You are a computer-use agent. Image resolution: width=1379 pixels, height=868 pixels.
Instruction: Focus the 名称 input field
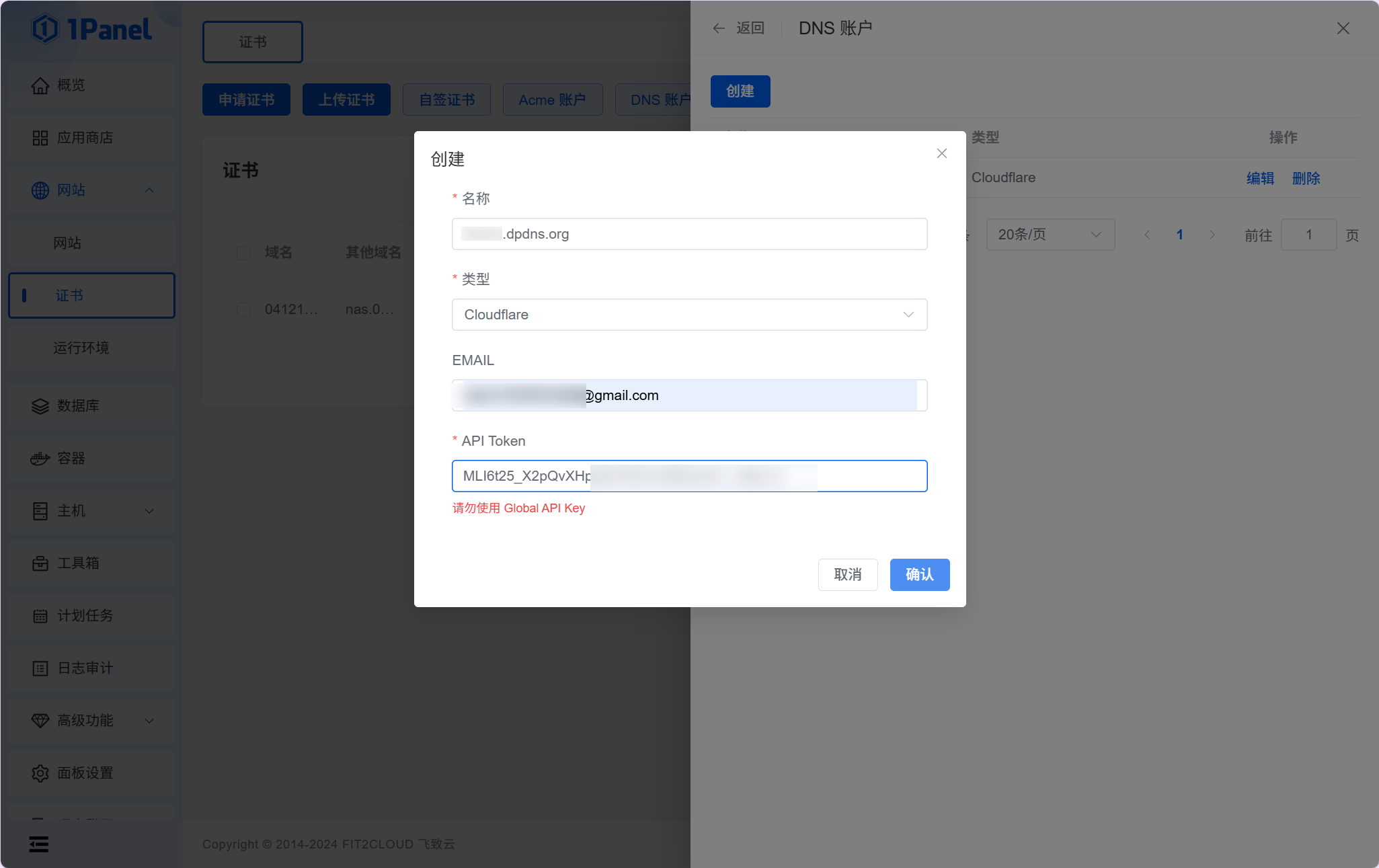(x=689, y=234)
